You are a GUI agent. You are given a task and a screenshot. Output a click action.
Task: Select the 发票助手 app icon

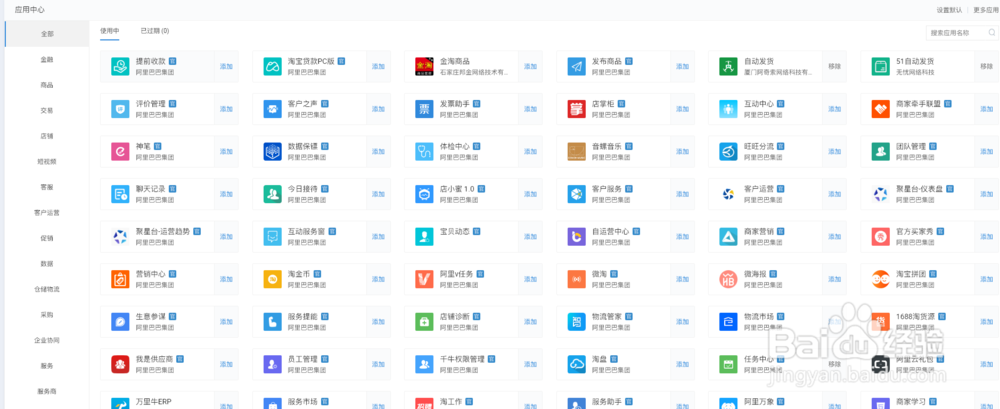click(424, 109)
